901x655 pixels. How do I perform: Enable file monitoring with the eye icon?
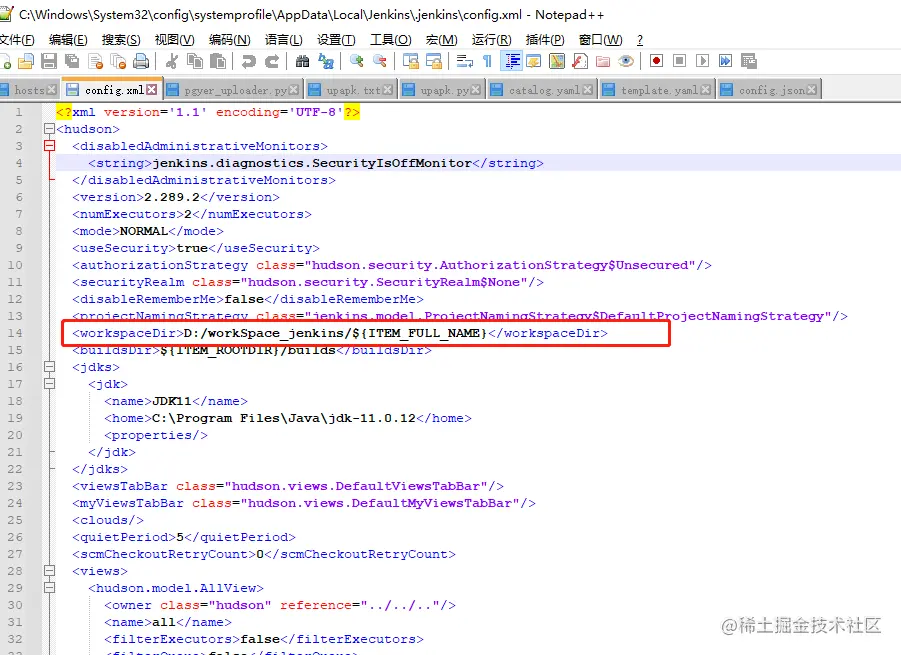625,62
